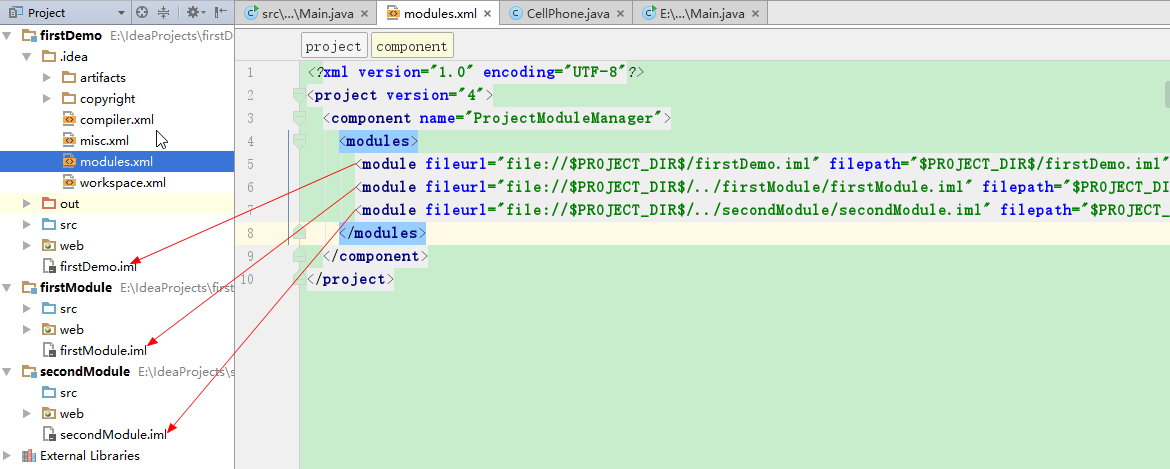The image size is (1170, 469).
Task: Click the artifacts folder icon
Action: (69, 78)
